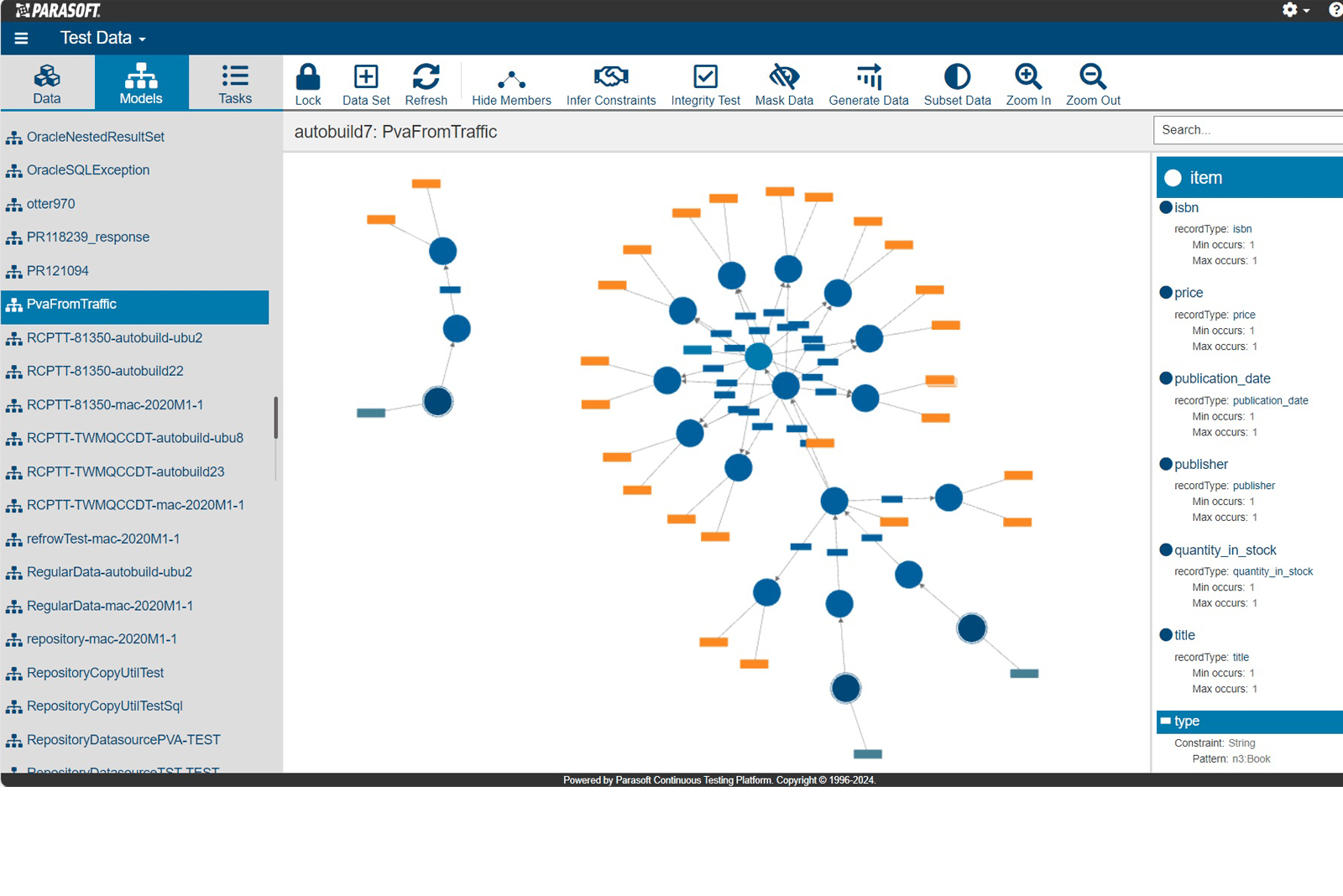The width and height of the screenshot is (1343, 896).
Task: Select the Infer Constraints tool
Action: click(611, 83)
